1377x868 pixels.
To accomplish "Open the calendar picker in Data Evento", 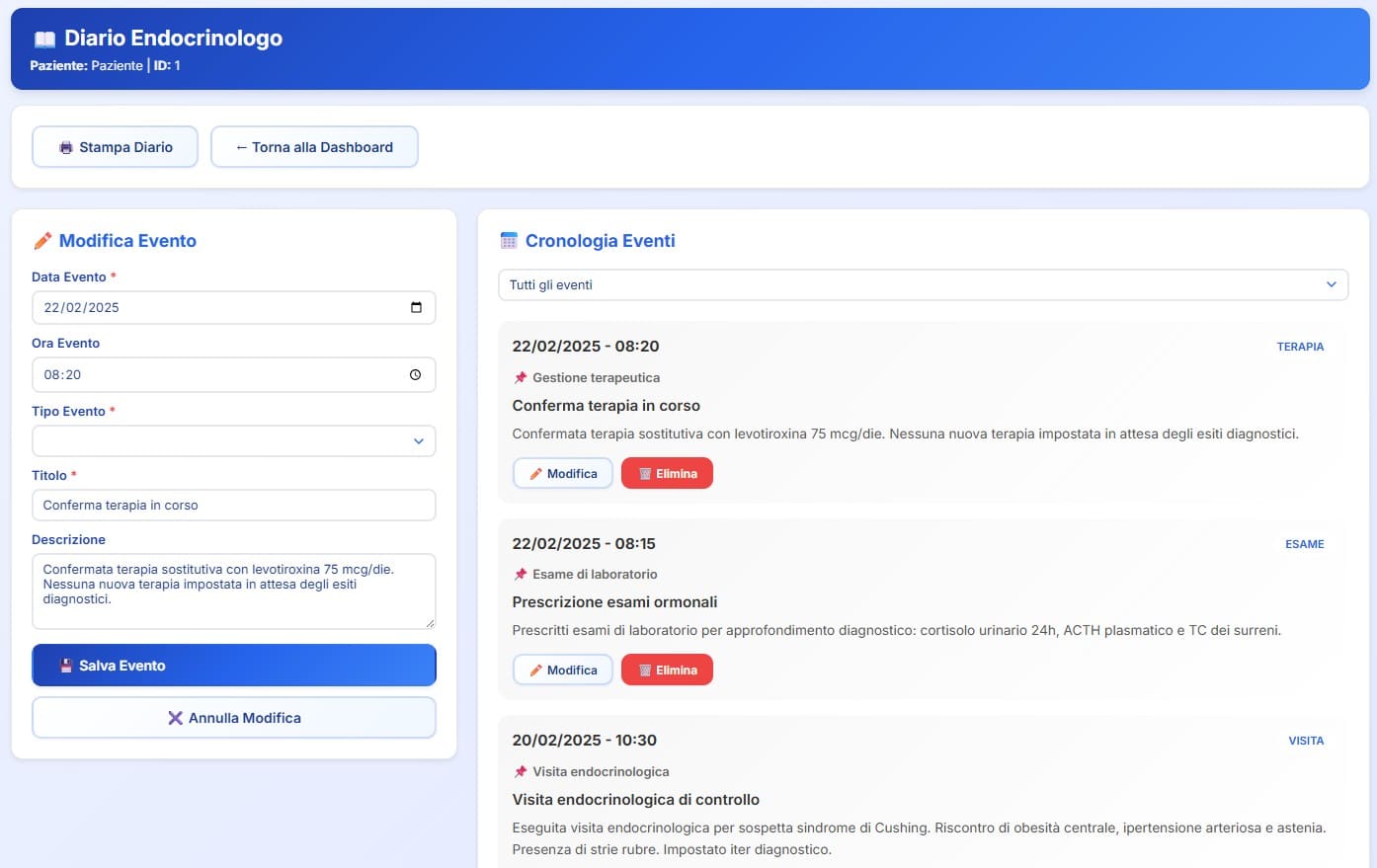I will (x=418, y=307).
